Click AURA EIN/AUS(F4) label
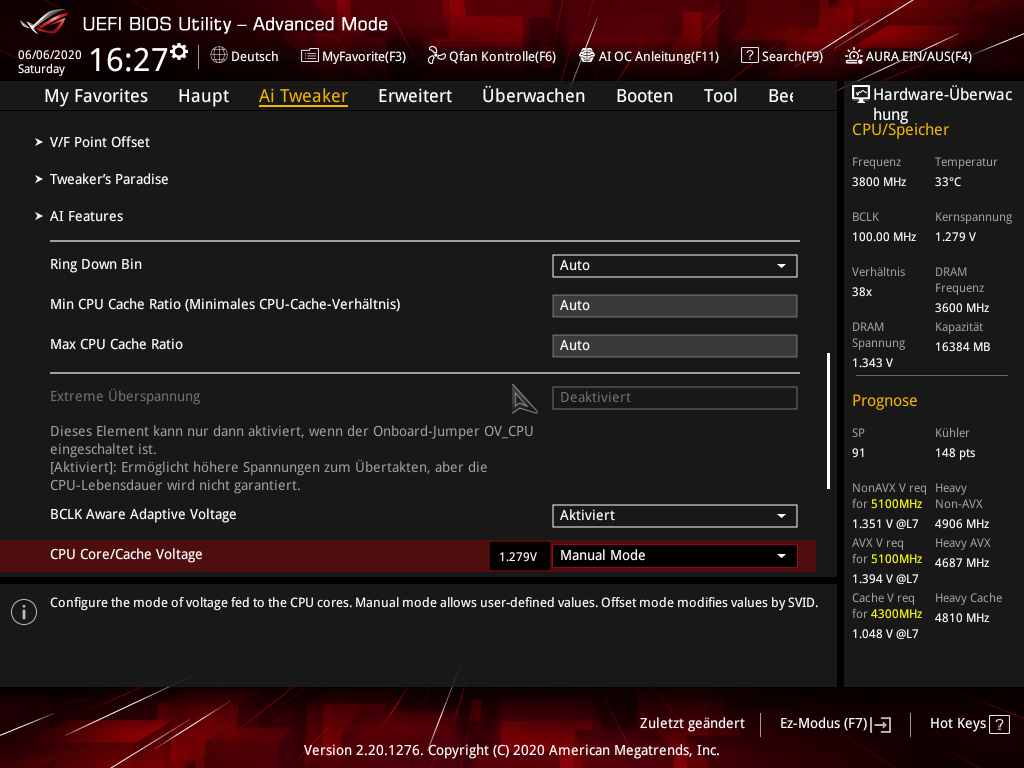 [x=919, y=56]
